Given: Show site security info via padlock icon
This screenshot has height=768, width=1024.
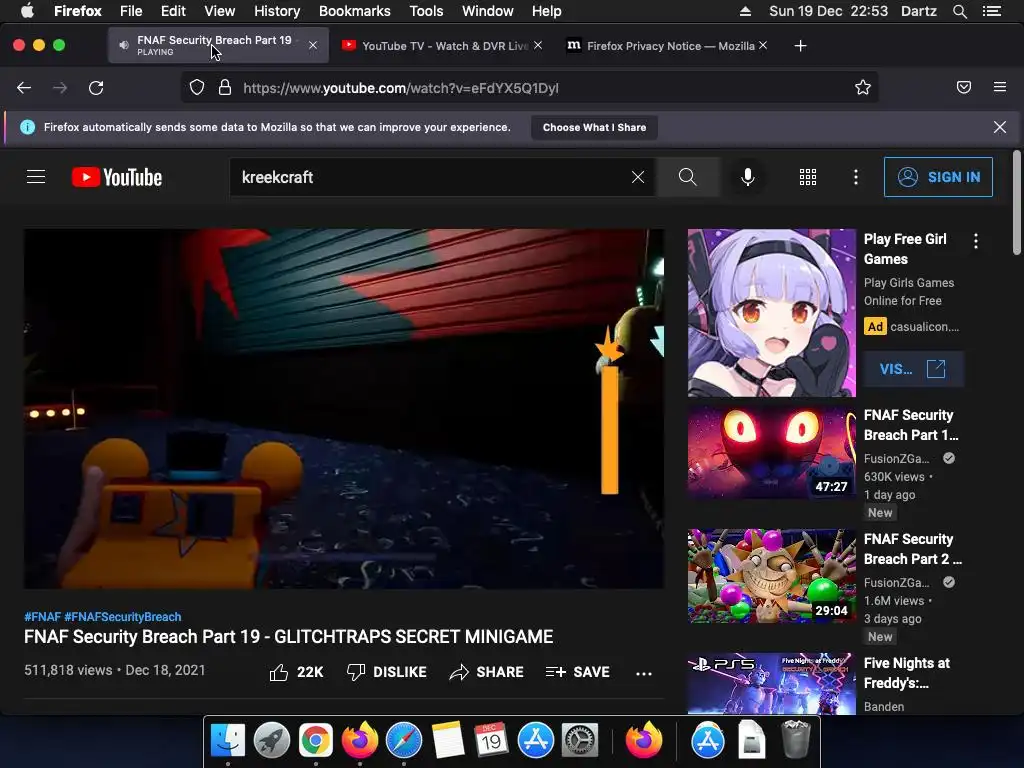Looking at the screenshot, I should tap(225, 88).
